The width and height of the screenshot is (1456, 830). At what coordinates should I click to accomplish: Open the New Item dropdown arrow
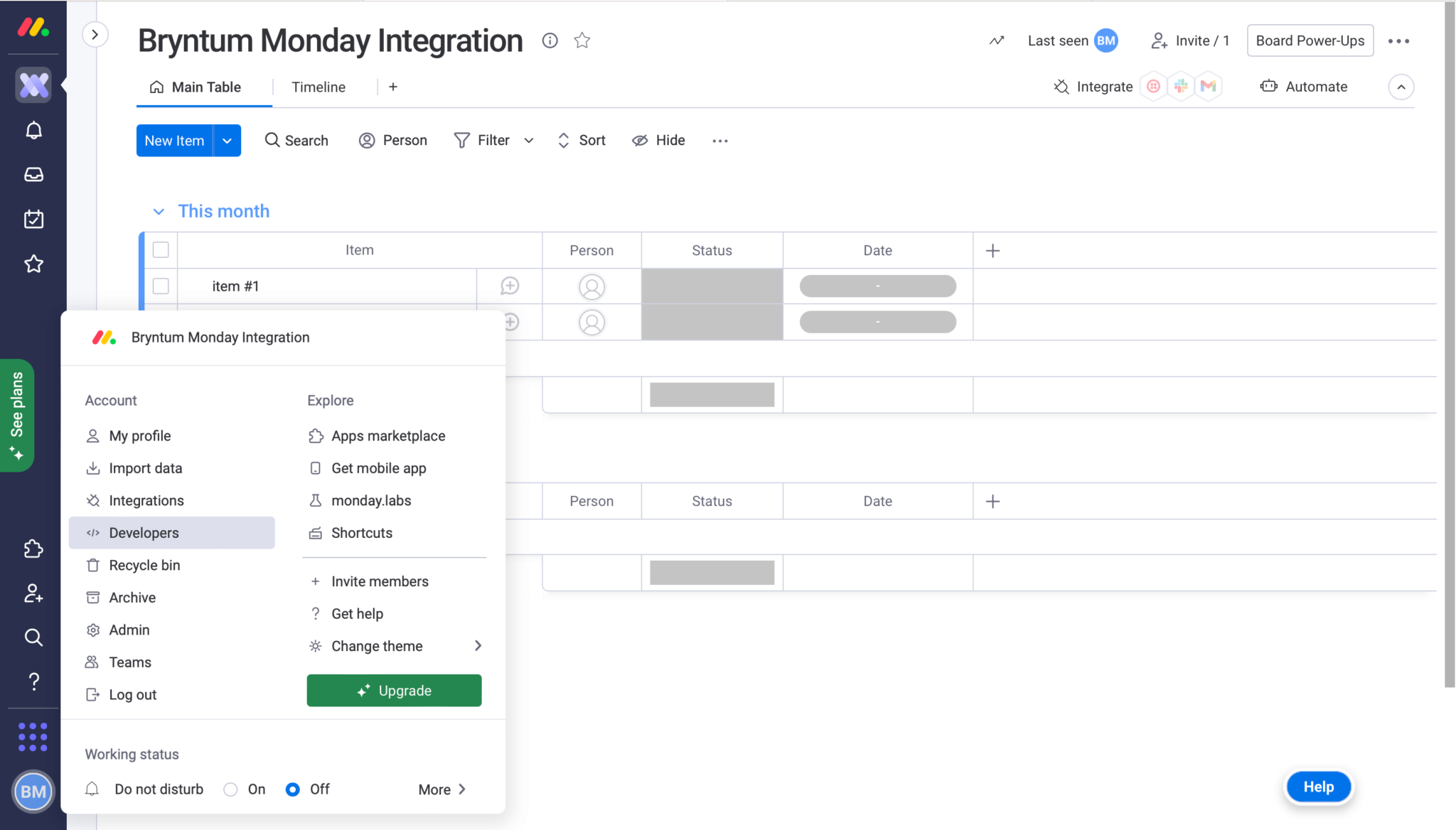[227, 141]
